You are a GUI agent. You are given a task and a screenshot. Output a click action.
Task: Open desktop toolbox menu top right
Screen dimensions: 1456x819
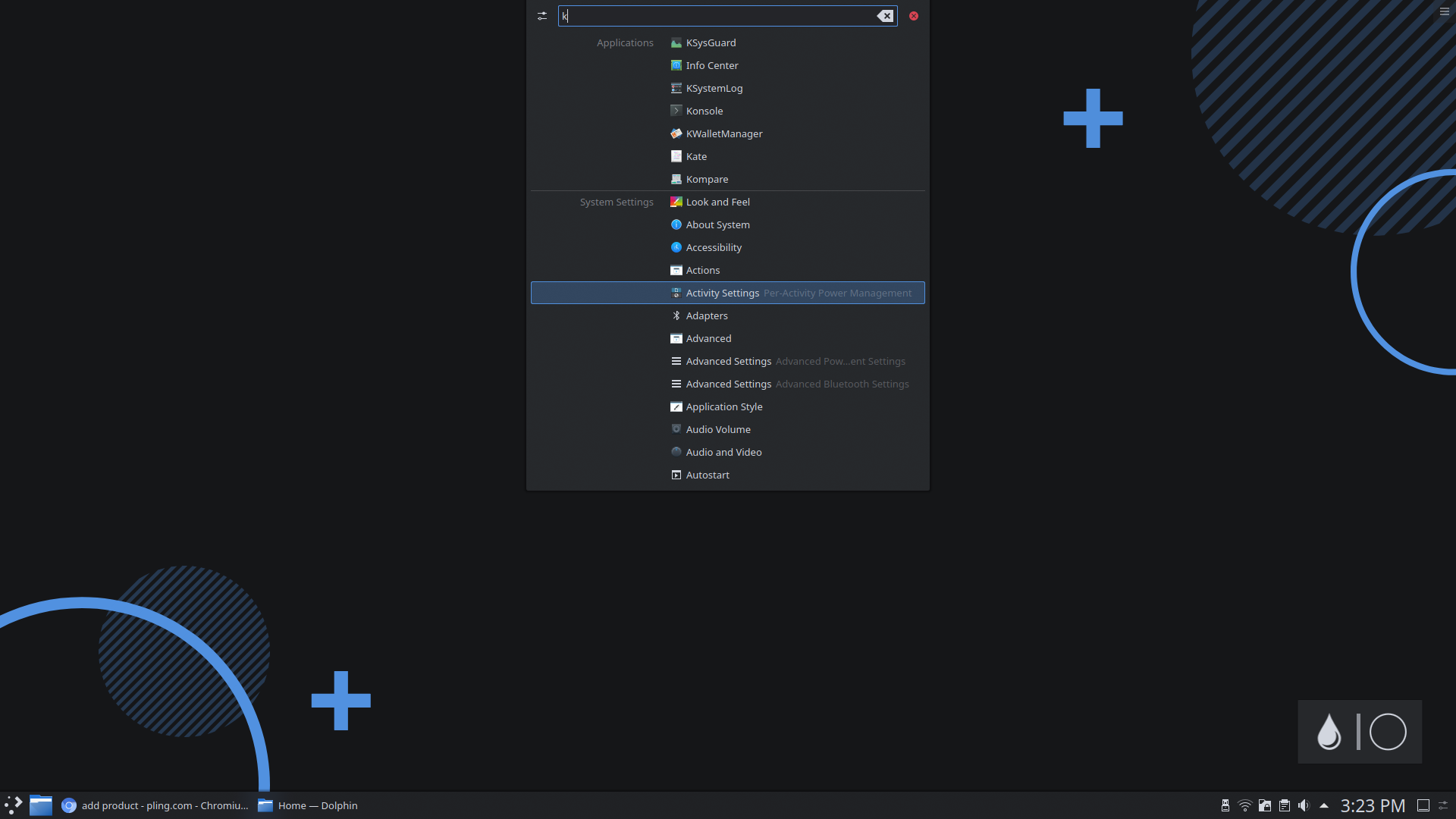[1445, 11]
